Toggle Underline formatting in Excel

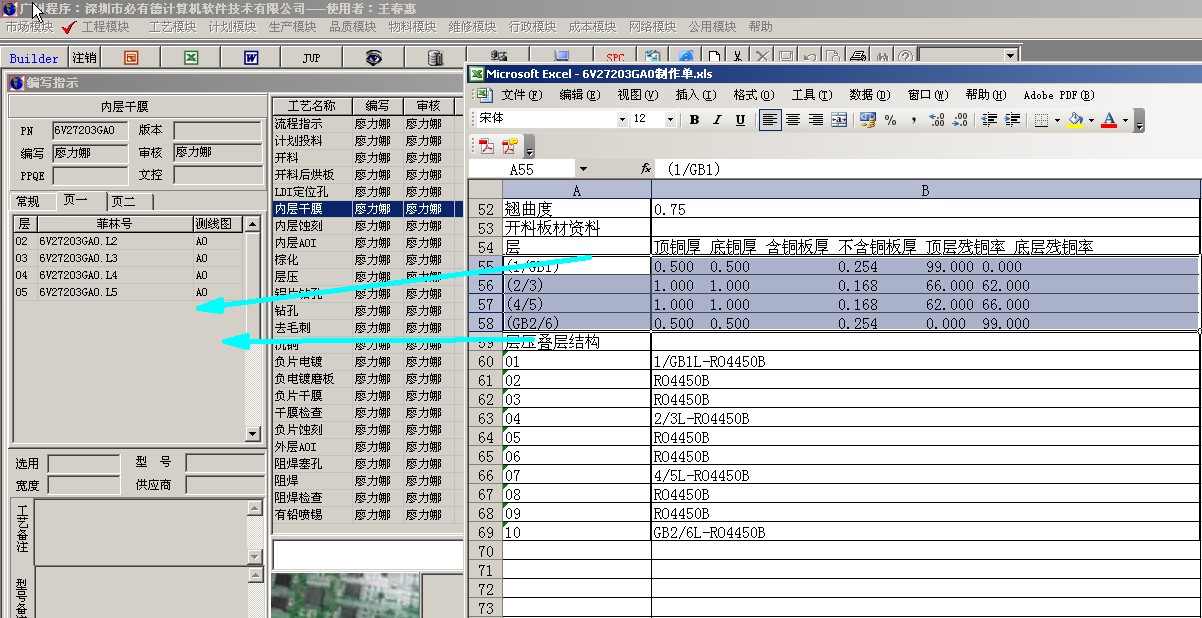[740, 120]
